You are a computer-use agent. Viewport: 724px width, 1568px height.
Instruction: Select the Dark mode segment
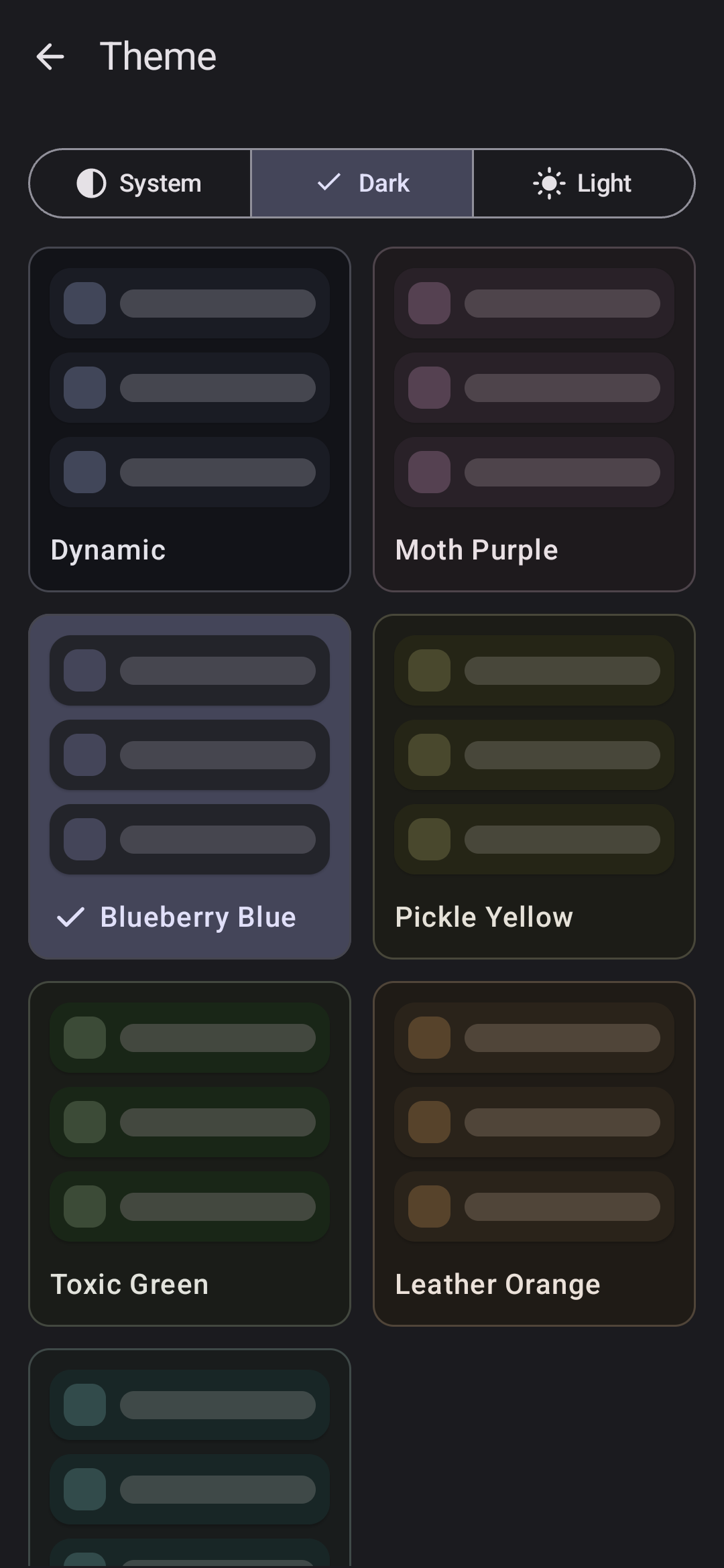coord(362,184)
